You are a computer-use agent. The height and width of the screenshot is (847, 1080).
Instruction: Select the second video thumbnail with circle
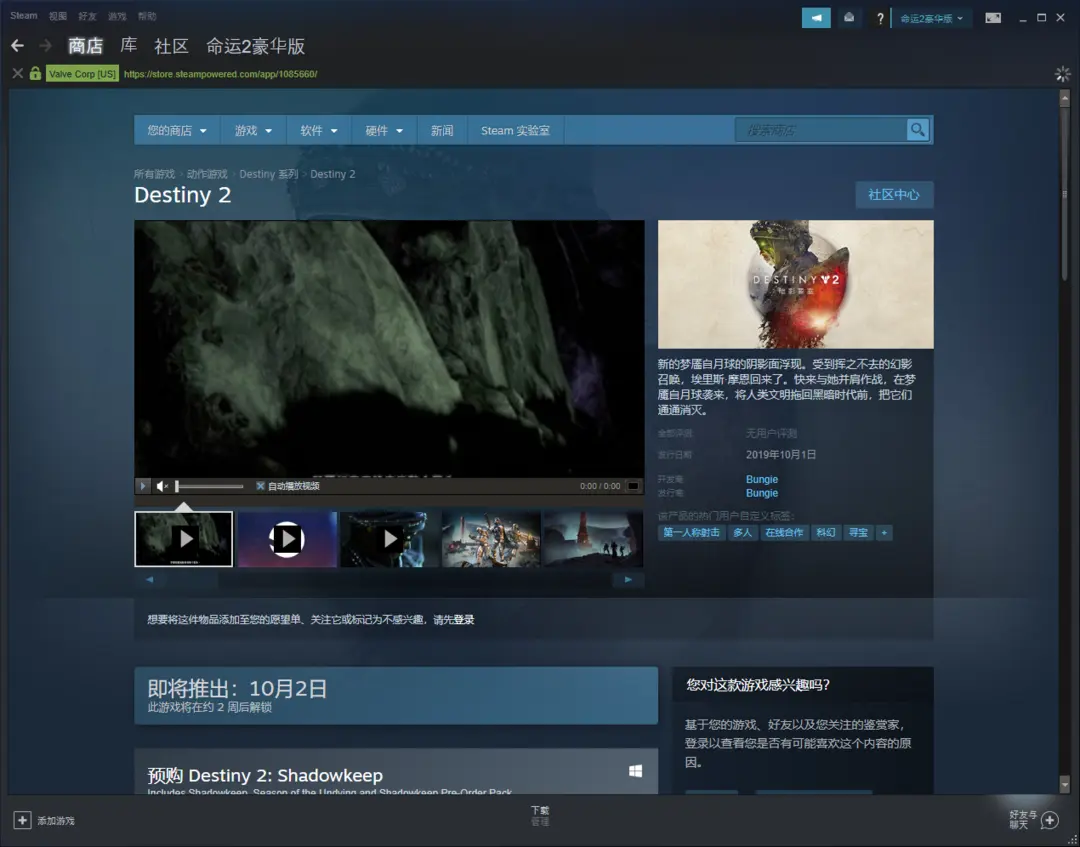coord(287,538)
